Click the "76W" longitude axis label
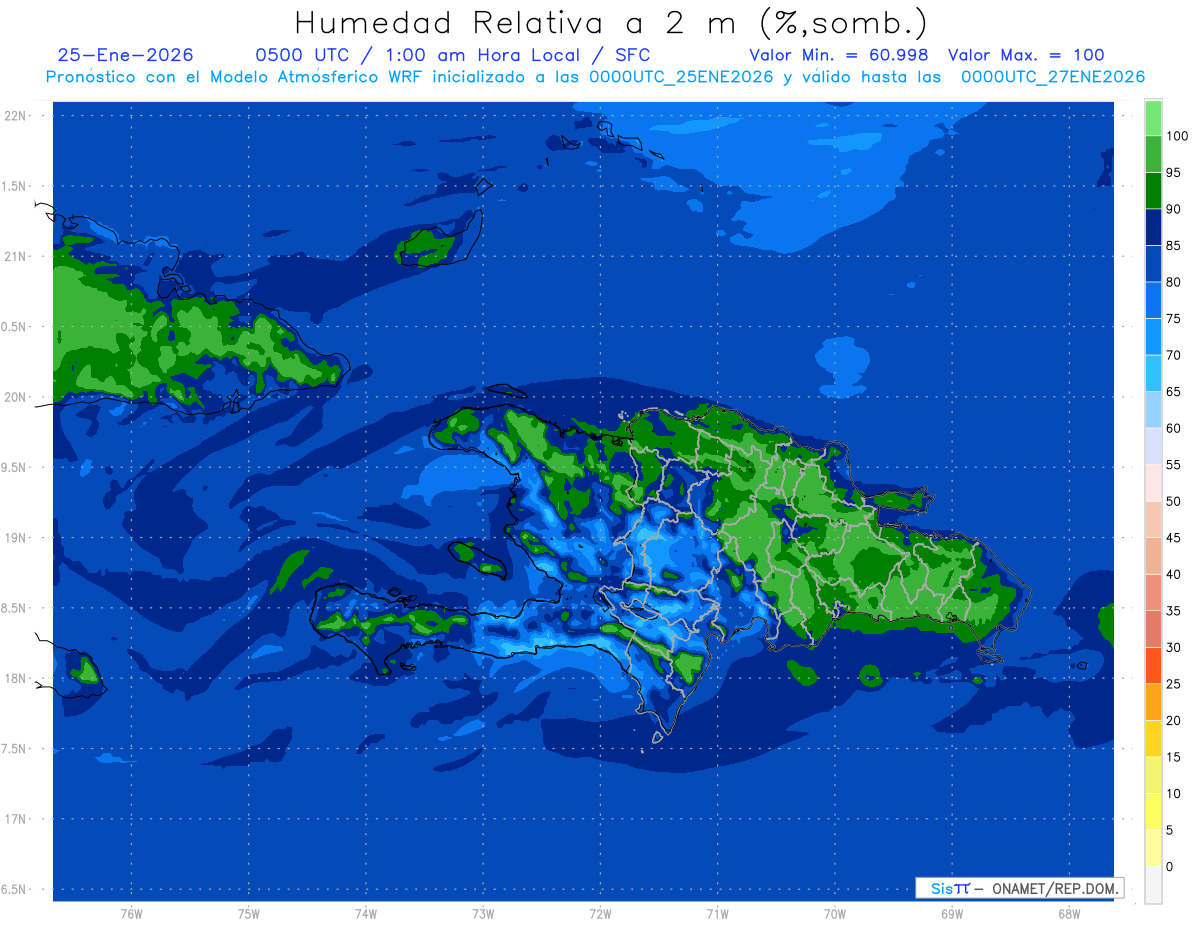The image size is (1200, 927). click(131, 913)
